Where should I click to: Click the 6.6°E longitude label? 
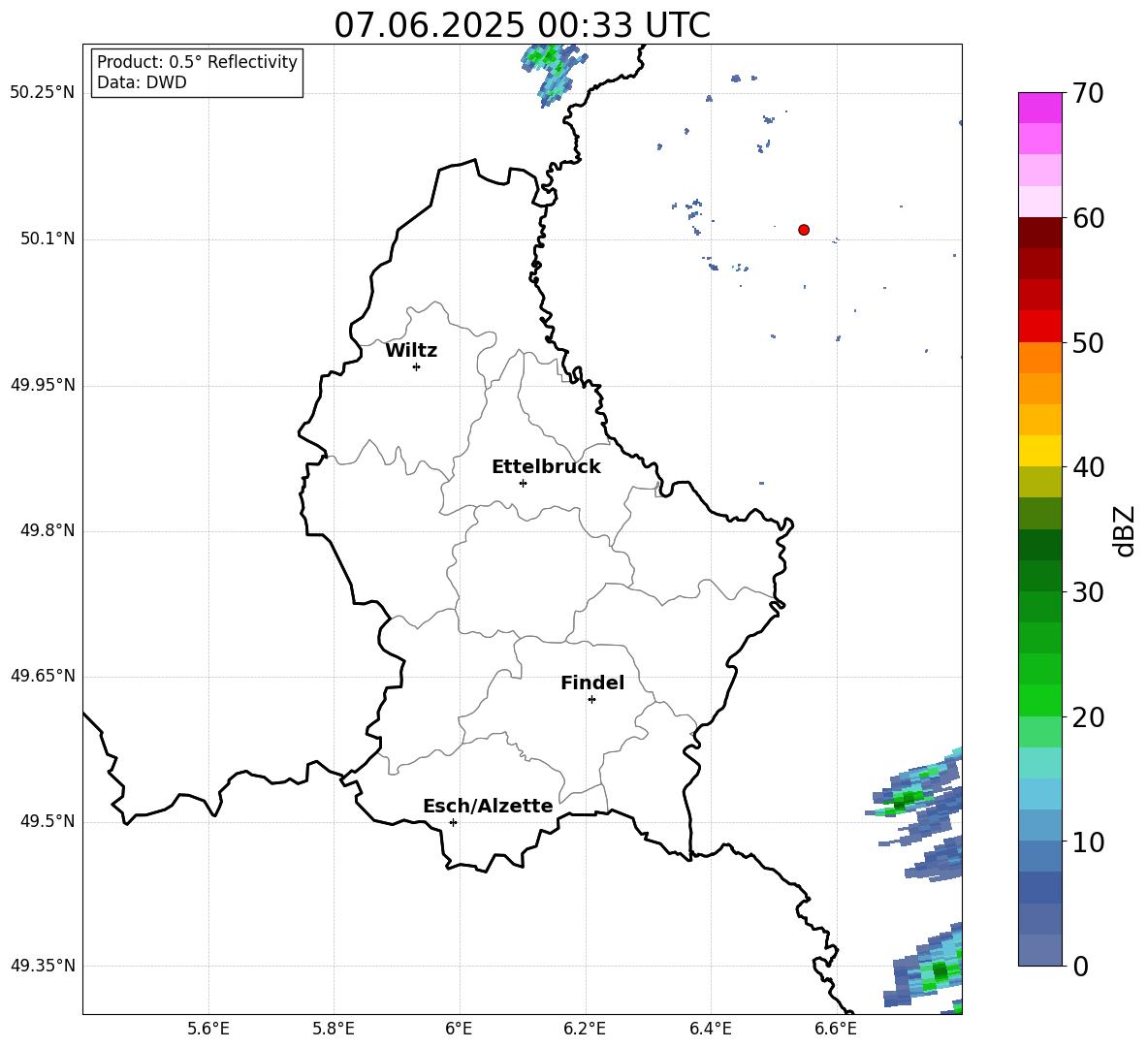[836, 1029]
